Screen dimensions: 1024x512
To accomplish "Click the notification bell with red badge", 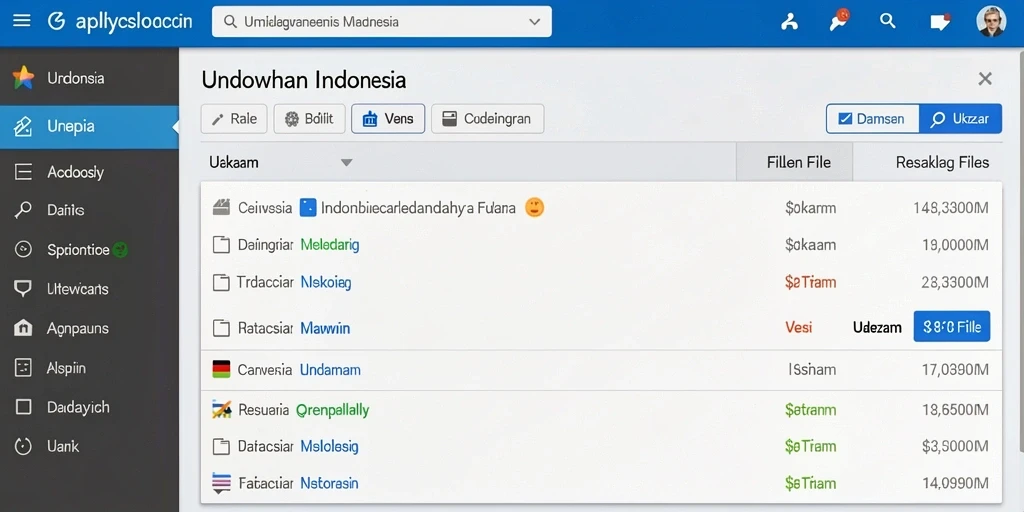I will coord(839,20).
